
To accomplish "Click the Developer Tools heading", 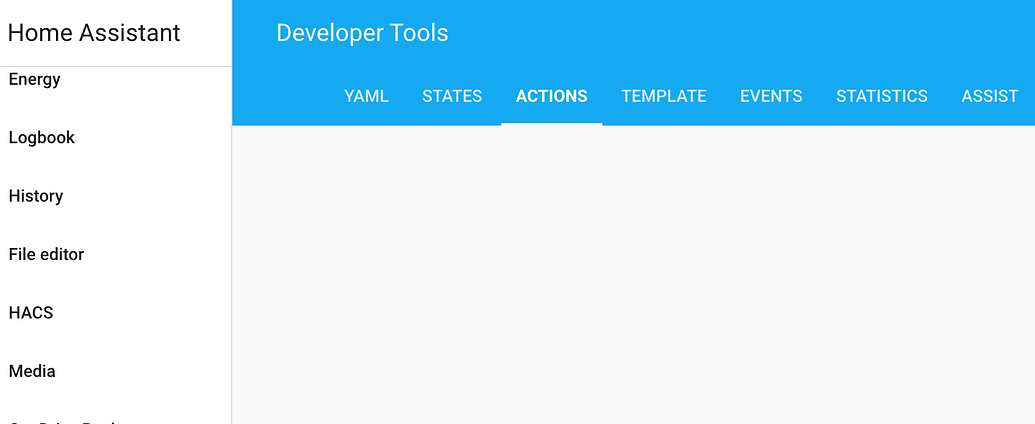I will (x=362, y=33).
